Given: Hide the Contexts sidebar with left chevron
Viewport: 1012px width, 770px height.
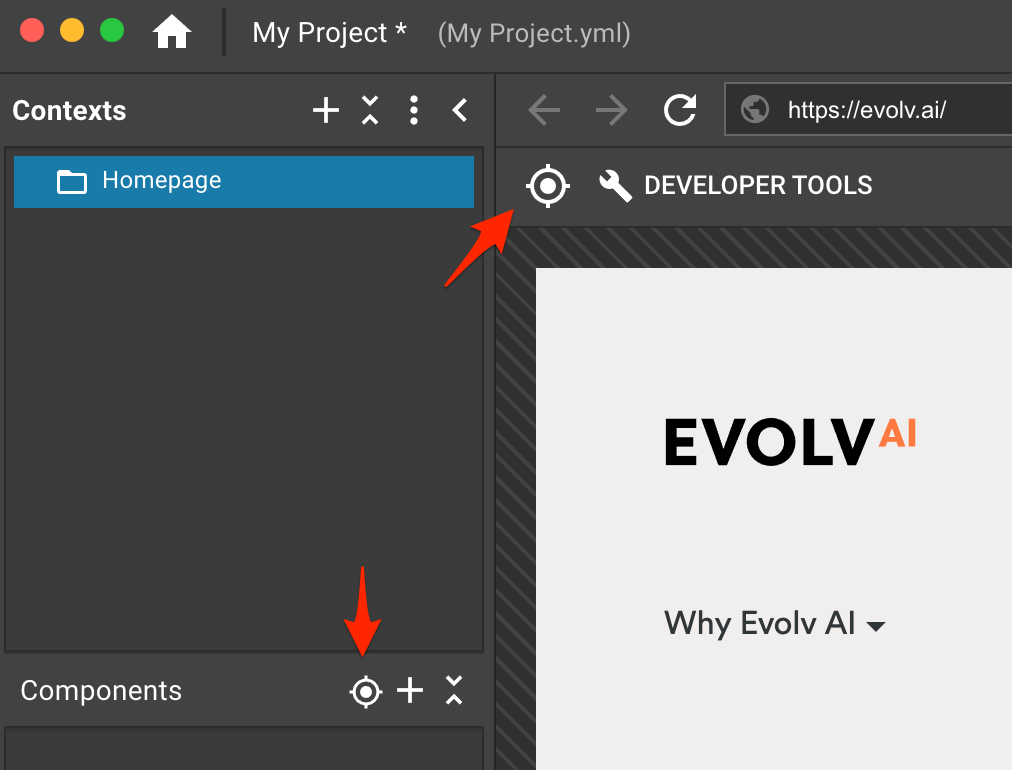Looking at the screenshot, I should pos(460,110).
